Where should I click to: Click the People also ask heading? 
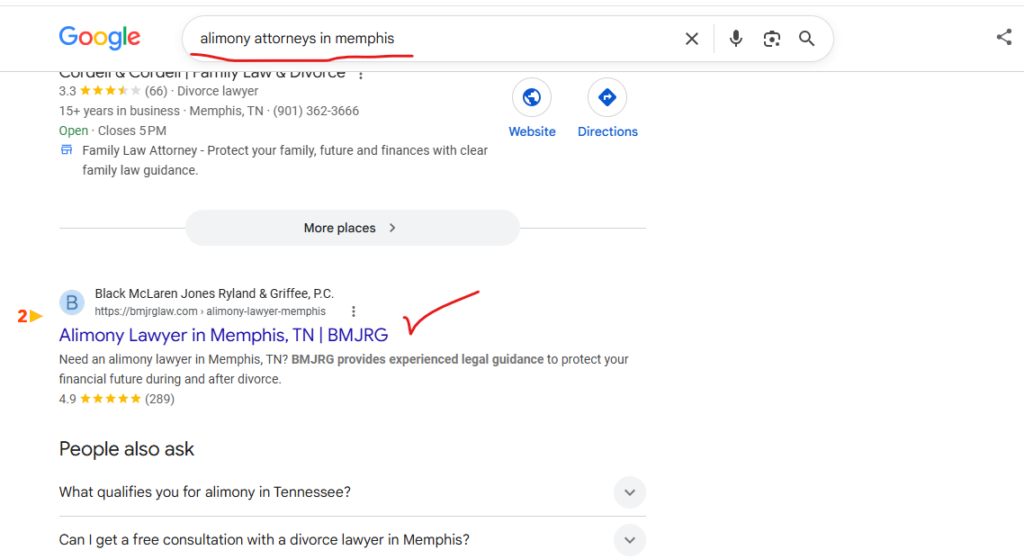click(x=127, y=449)
